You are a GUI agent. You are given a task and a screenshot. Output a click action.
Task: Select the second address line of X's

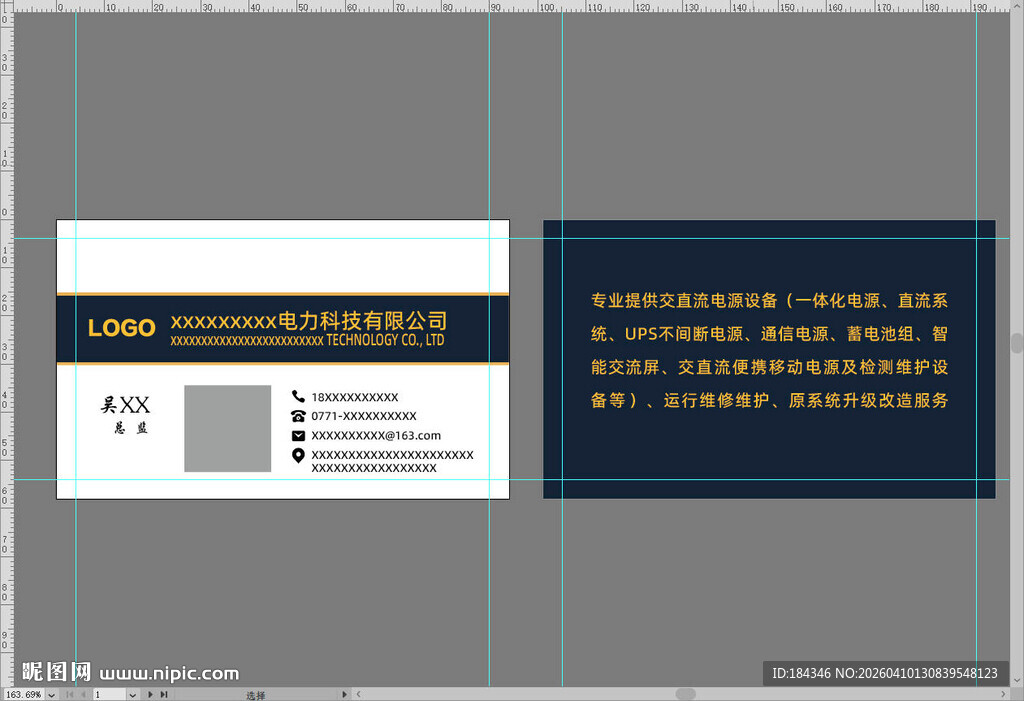click(374, 468)
